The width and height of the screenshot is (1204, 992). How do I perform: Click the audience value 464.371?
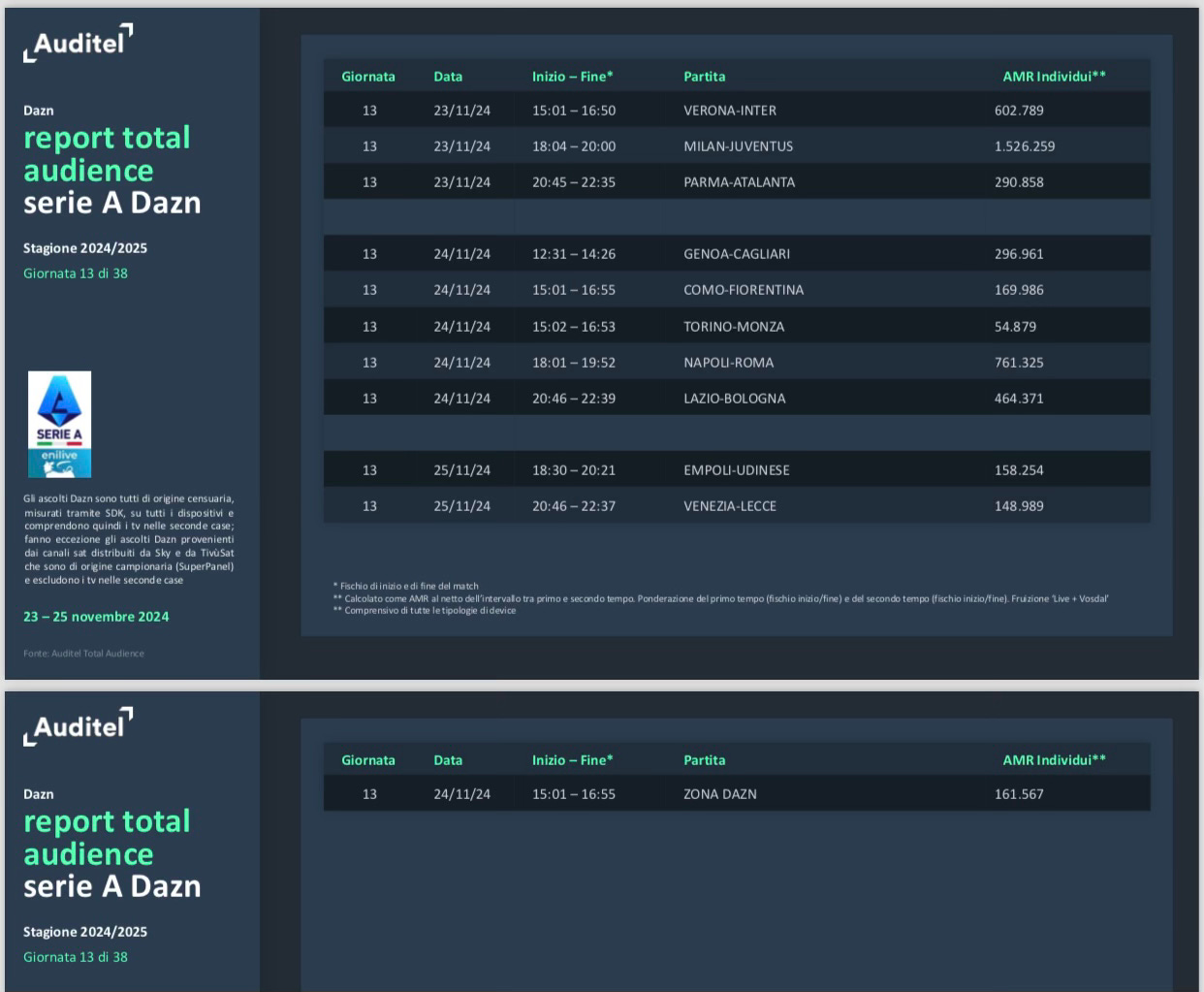point(1019,399)
